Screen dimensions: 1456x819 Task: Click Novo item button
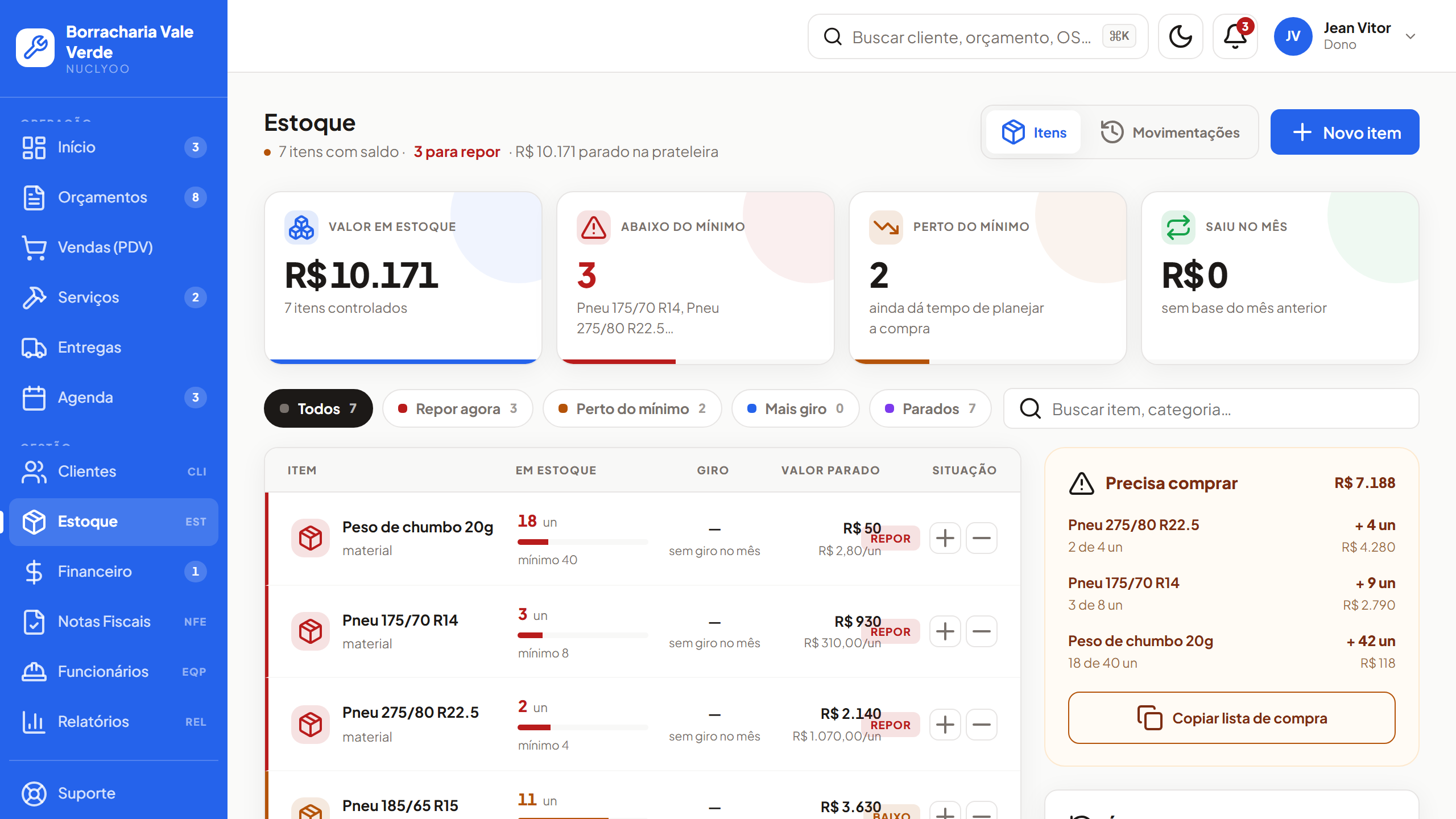(x=1345, y=132)
